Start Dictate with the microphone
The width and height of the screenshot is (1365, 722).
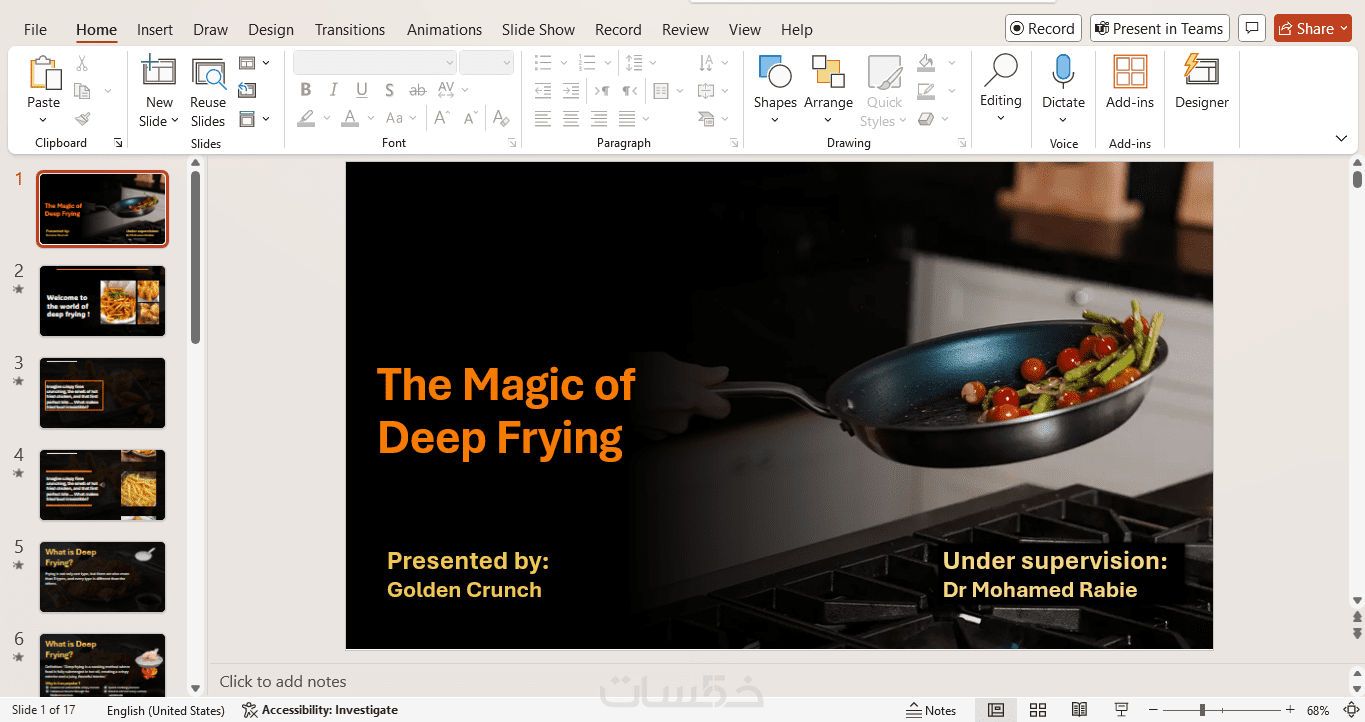[x=1063, y=72]
